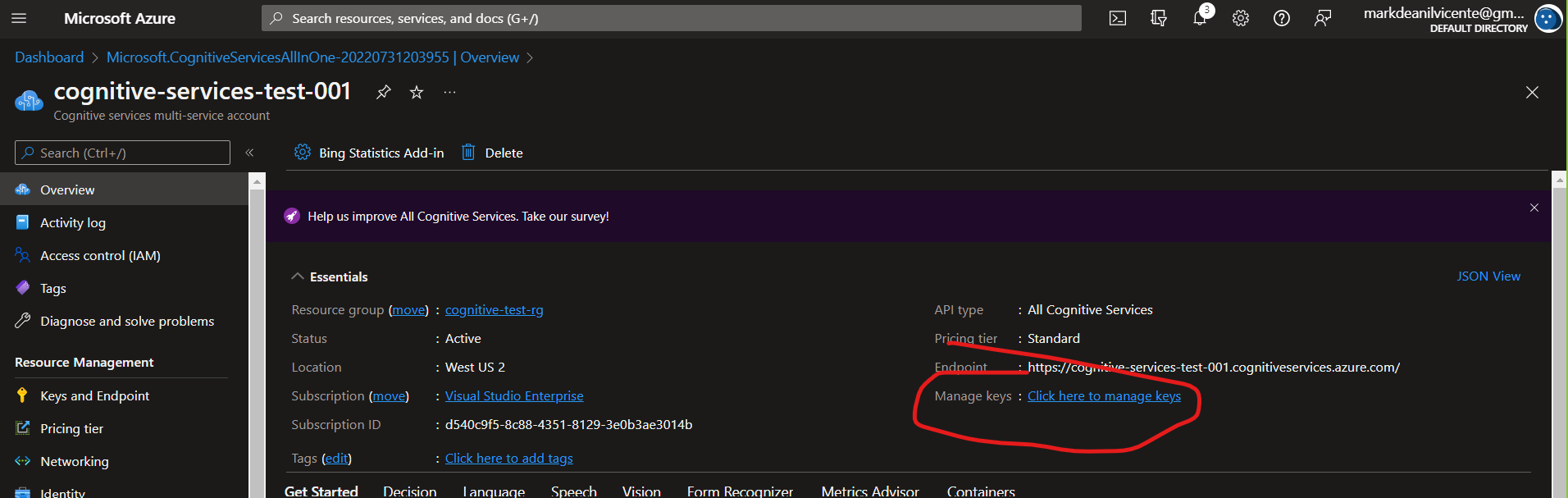
Task: Delete the cognitive services resource
Action: 492,153
